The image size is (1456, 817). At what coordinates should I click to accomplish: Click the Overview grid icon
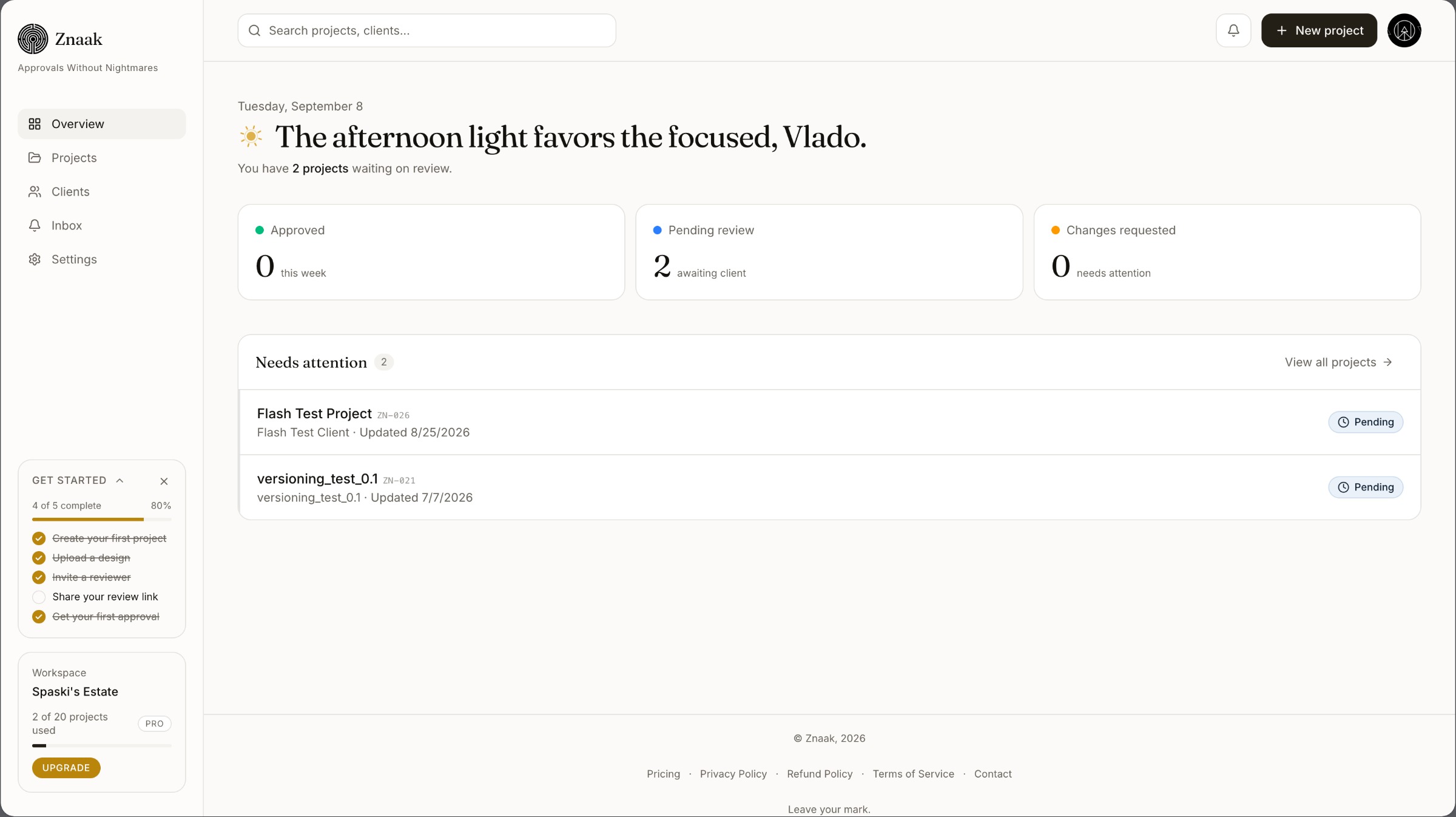click(x=35, y=124)
